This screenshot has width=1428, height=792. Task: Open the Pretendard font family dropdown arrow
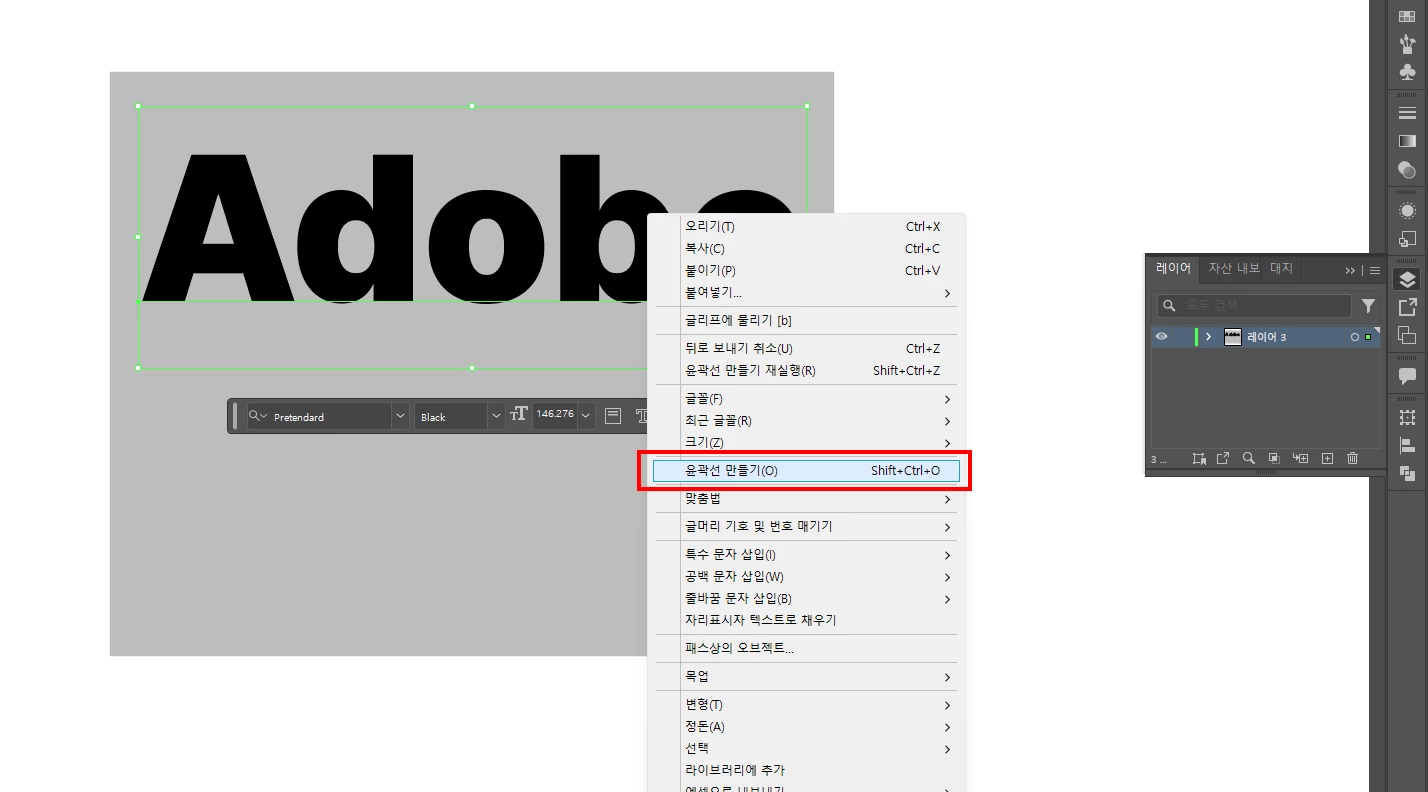coord(400,416)
